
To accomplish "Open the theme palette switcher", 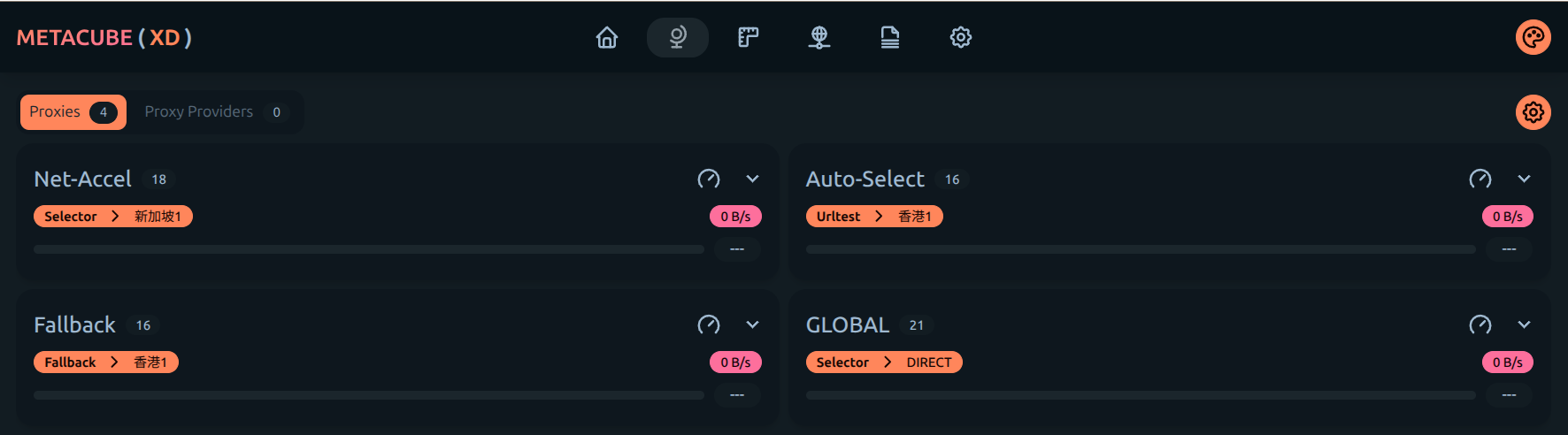I will click(x=1533, y=37).
